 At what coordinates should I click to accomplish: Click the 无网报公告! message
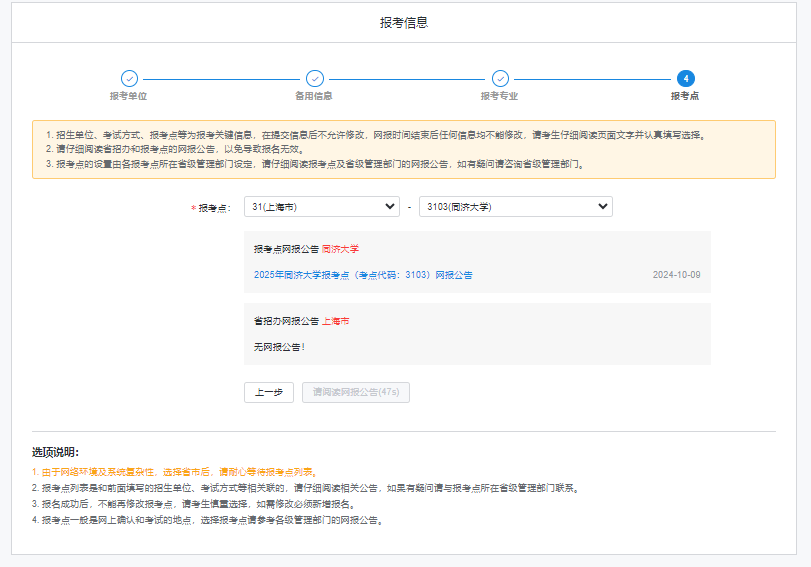coord(279,346)
